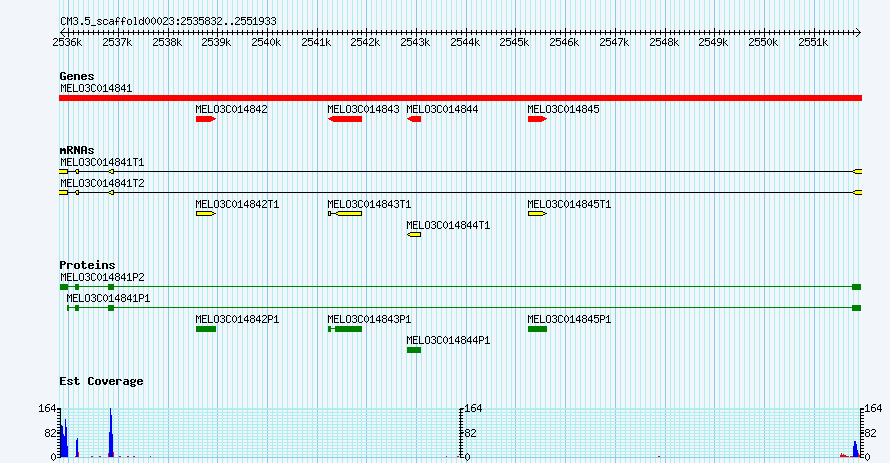This screenshot has height=463, width=890.
Task: Click the MELO3C014842T1 yellow mRNA glyph
Action: click(206, 214)
